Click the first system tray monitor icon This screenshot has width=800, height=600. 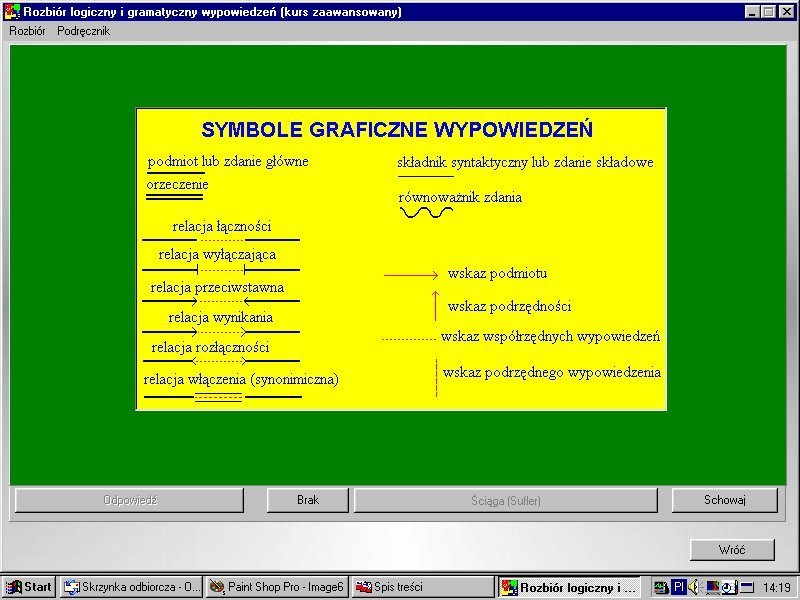(x=661, y=587)
